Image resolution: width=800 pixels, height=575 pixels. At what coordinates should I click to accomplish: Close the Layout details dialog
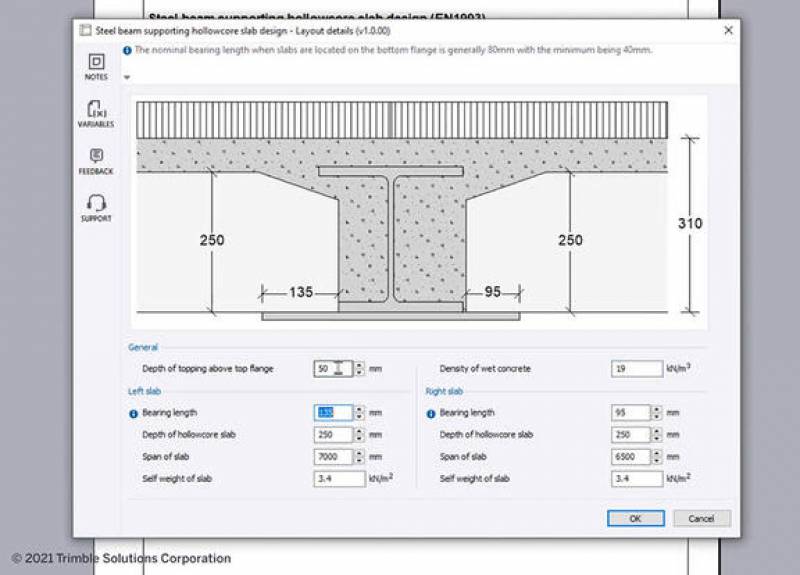728,31
